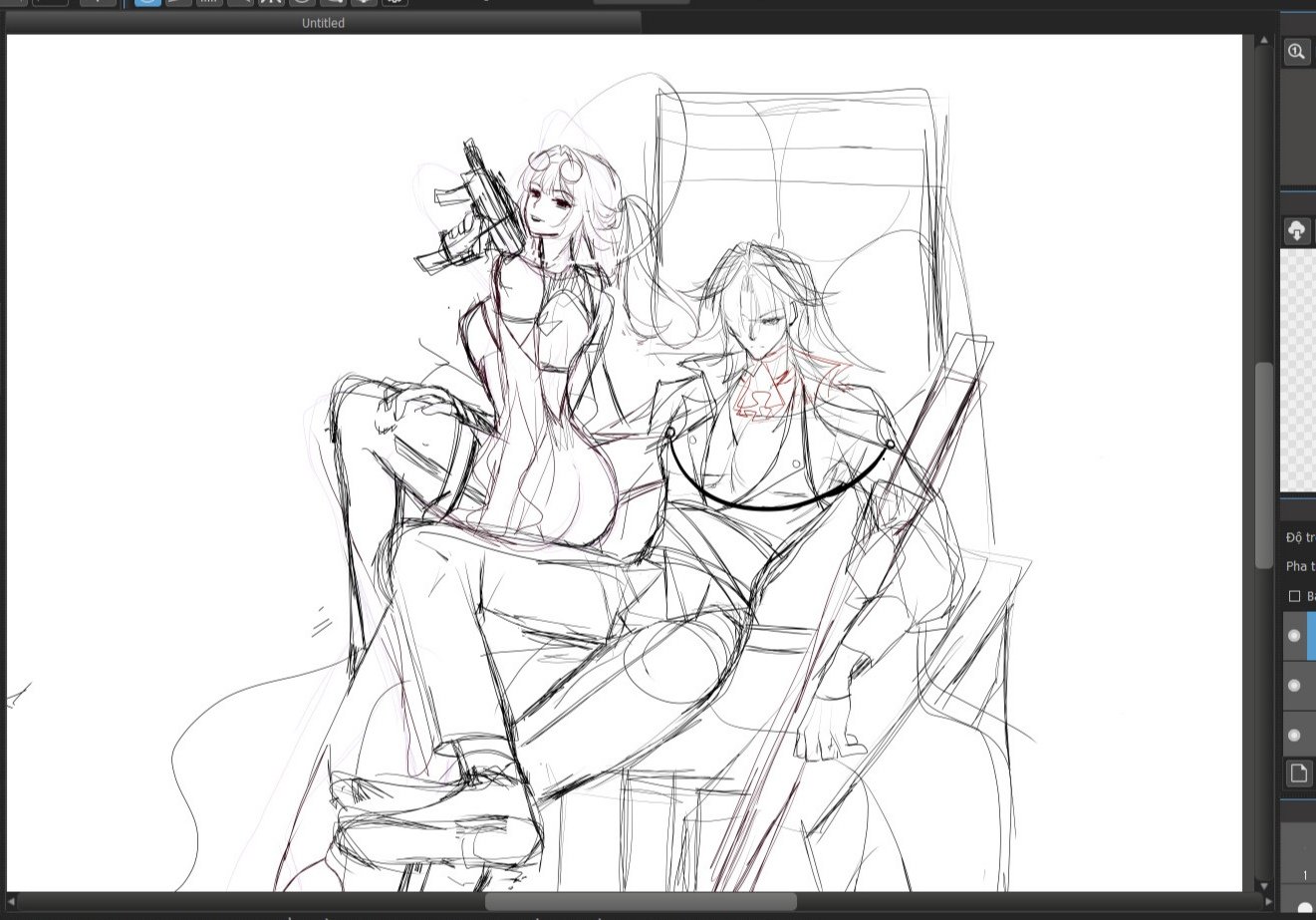Click the horizontal scrollbar thumb below canvas
Viewport: 1316px width, 920px height.
click(x=641, y=901)
